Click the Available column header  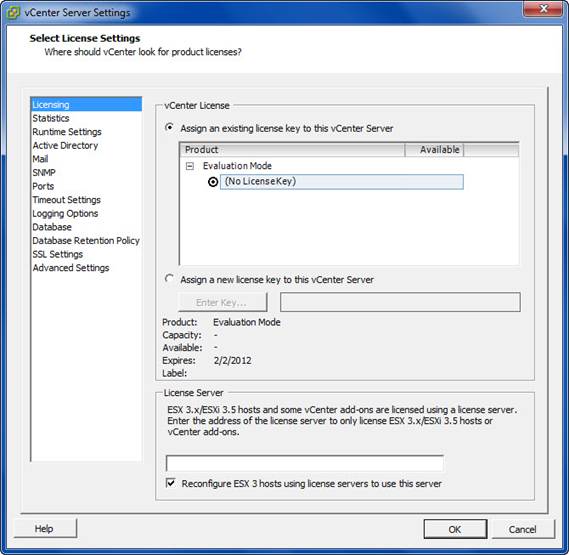tap(434, 150)
